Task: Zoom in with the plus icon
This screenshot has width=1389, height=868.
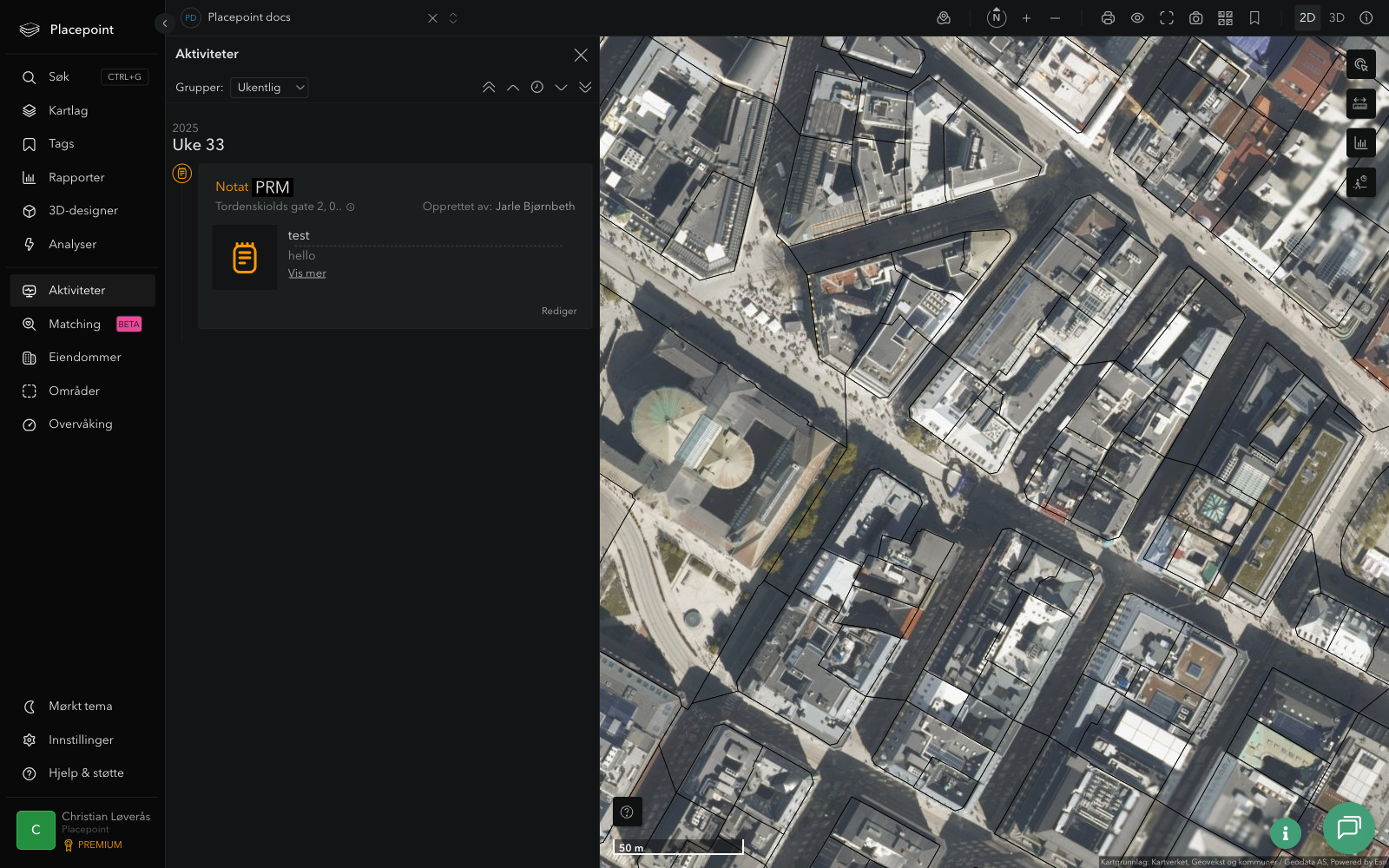Action: pyautogui.click(x=1026, y=18)
